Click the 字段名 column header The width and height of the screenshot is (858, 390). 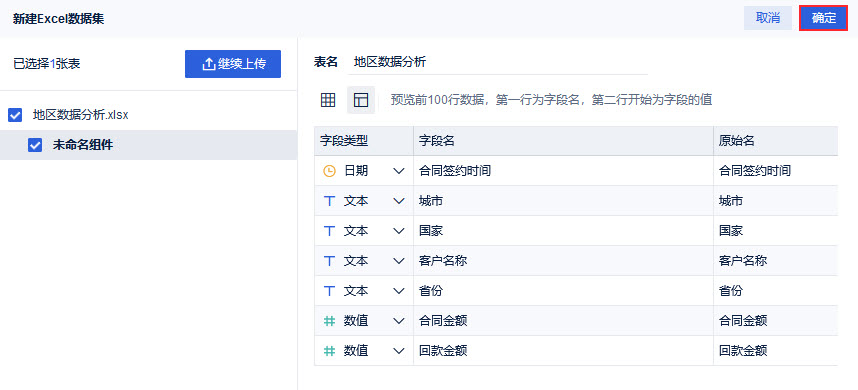click(563, 141)
